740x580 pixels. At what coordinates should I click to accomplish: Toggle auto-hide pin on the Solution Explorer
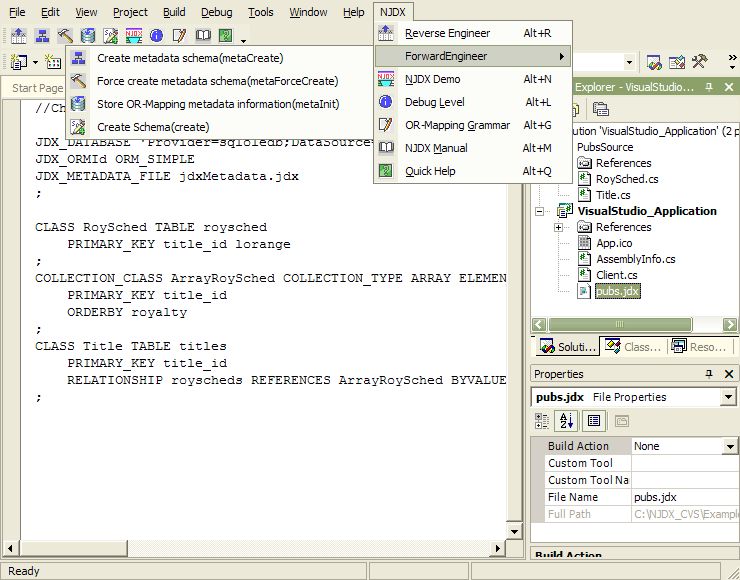click(708, 87)
